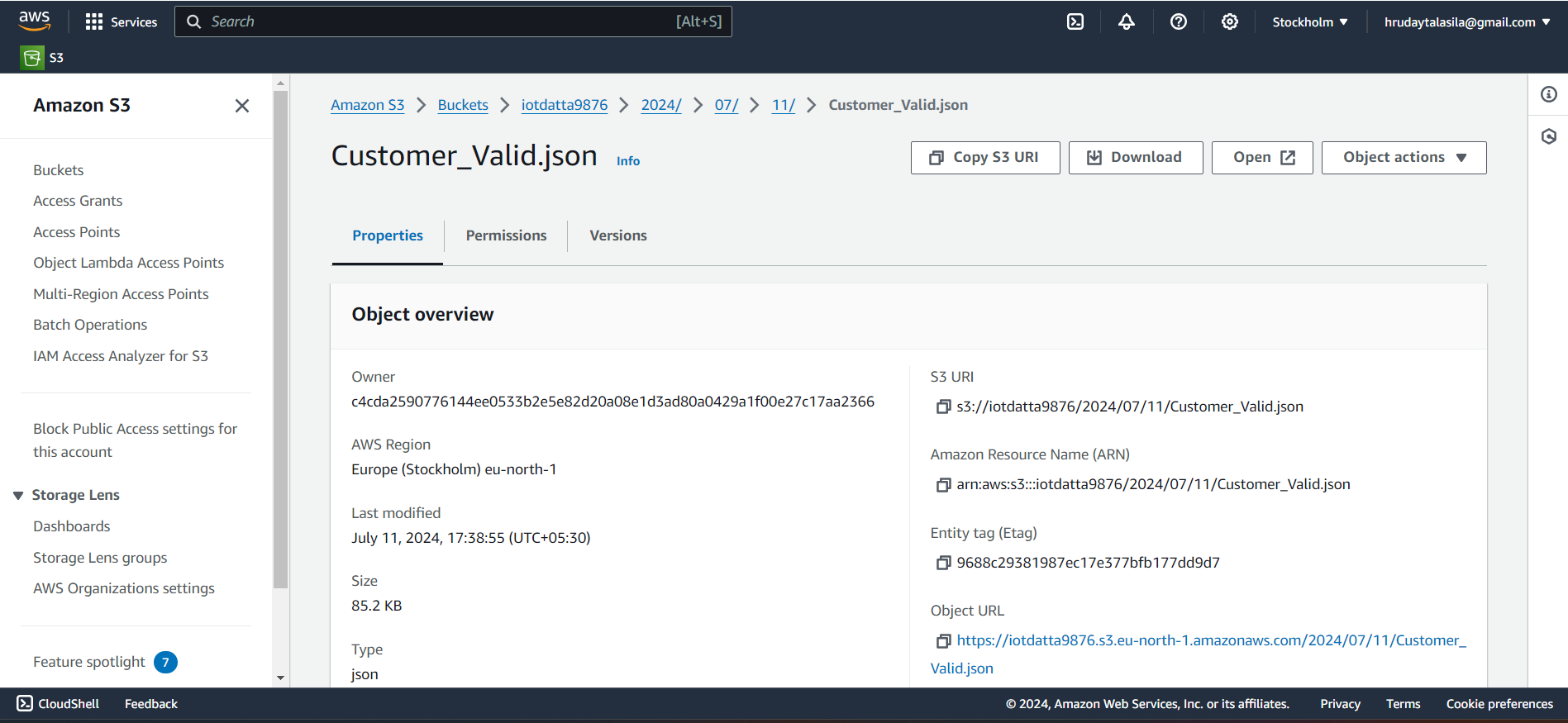Open the notifications bell

pos(1126,21)
